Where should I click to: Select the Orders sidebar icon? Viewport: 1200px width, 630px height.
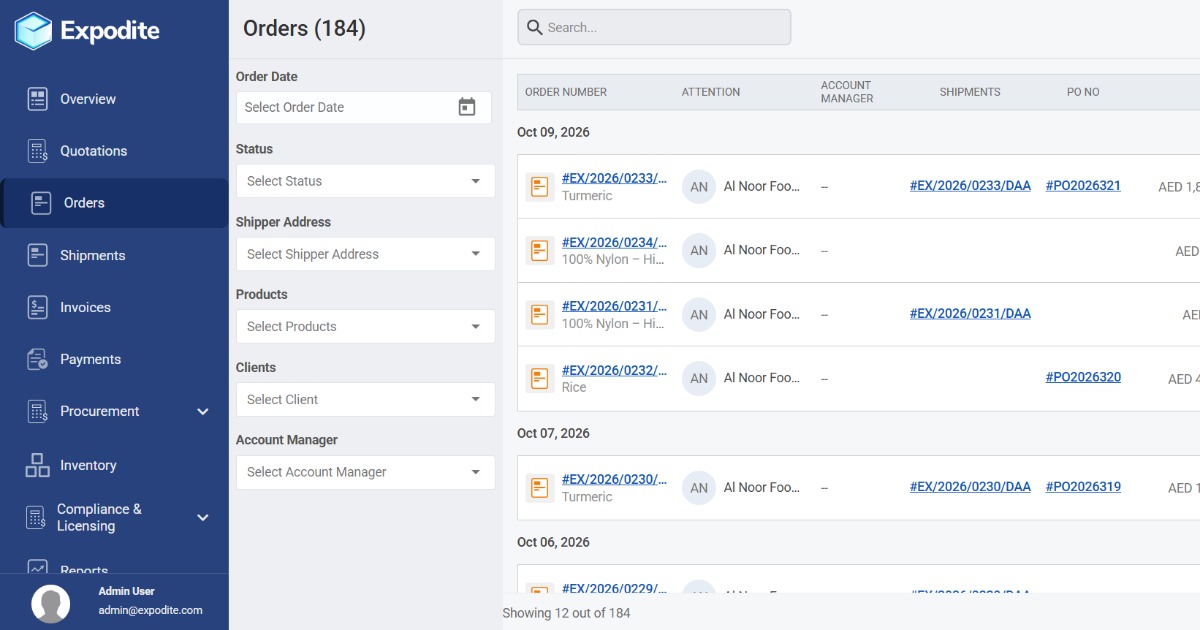click(x=41, y=203)
